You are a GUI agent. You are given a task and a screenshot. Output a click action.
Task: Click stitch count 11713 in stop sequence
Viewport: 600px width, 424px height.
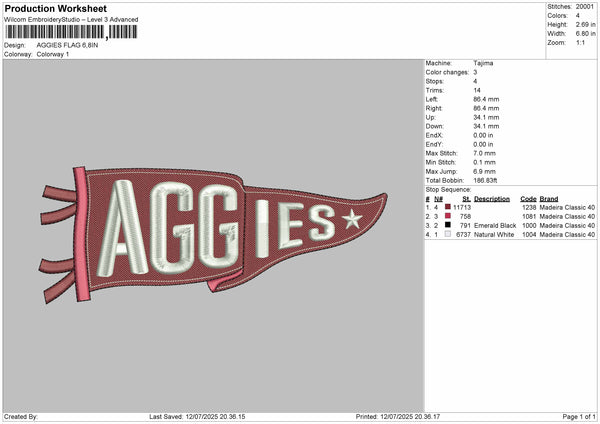pos(462,207)
